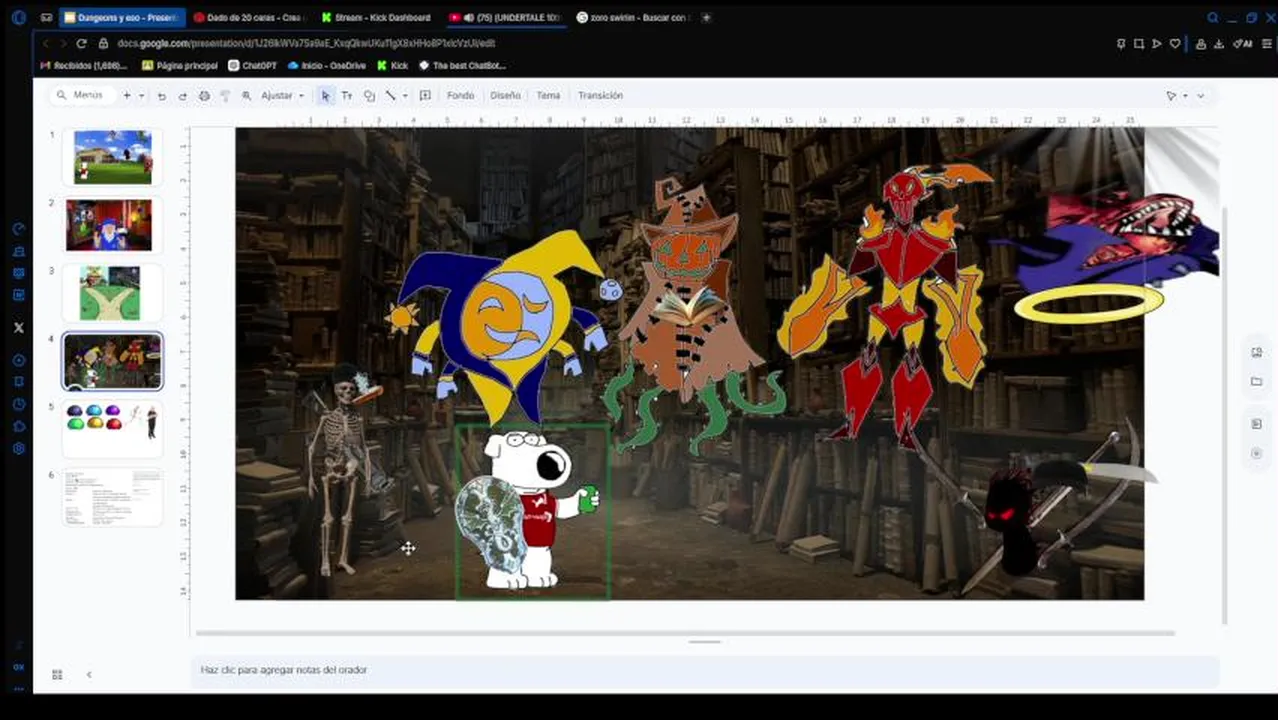The image size is (1278, 720).
Task: Switch to Stream - Kick Dashboard tab
Action: [378, 18]
